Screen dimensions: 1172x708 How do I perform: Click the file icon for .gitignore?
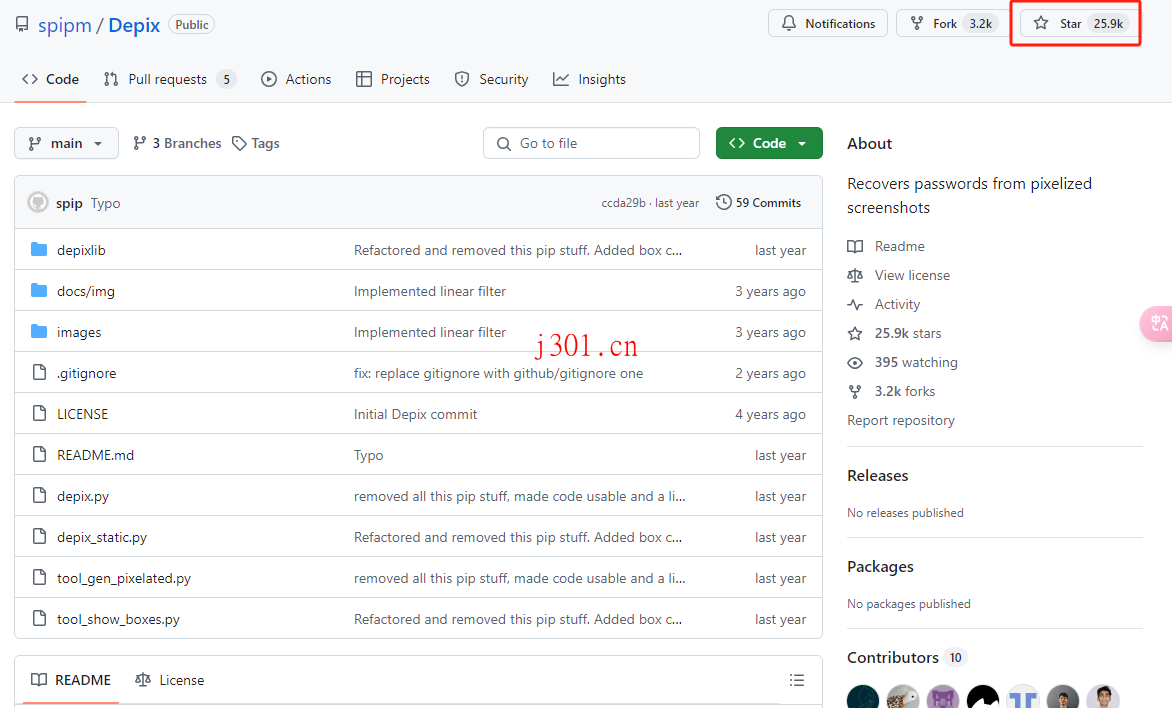pos(40,372)
